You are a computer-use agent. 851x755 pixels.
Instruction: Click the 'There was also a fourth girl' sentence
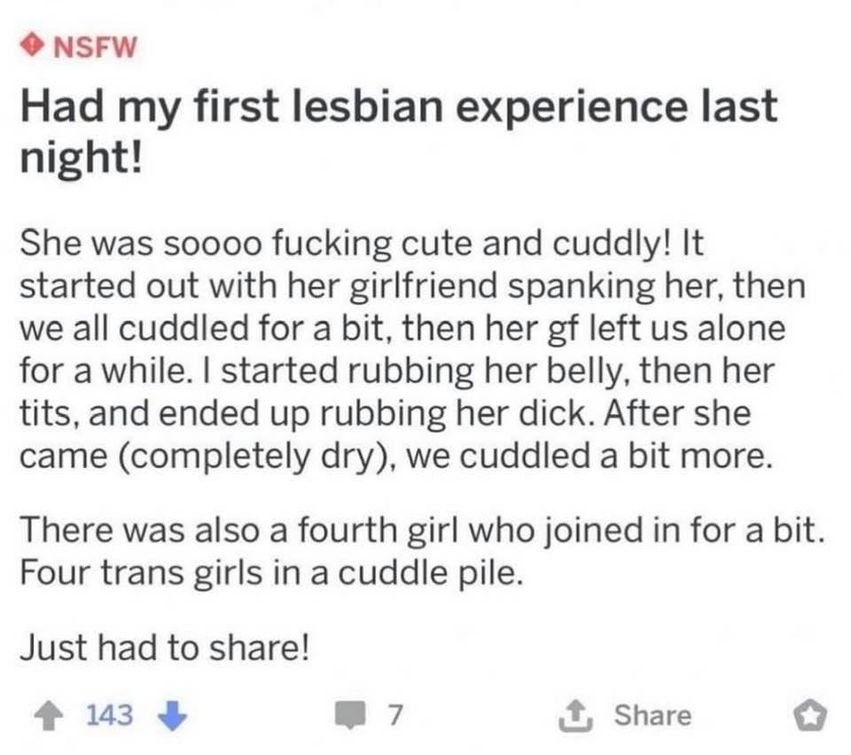[x=422, y=530]
